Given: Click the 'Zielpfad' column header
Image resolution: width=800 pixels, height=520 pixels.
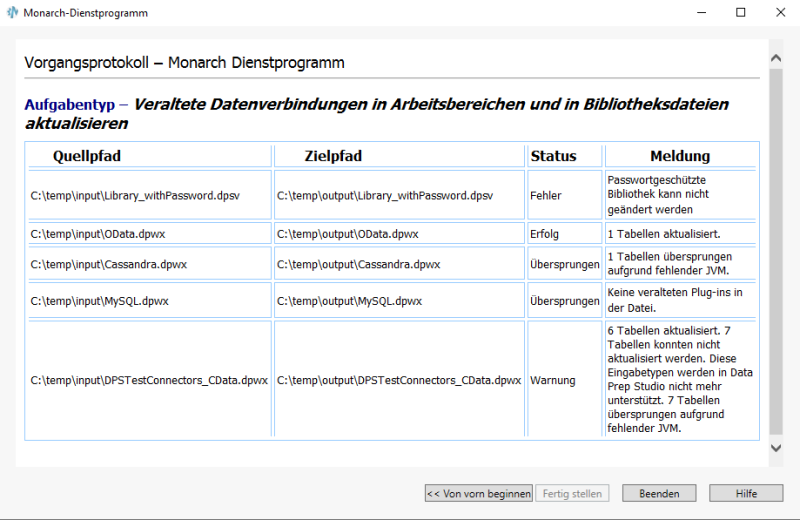Looking at the screenshot, I should click(x=333, y=156).
